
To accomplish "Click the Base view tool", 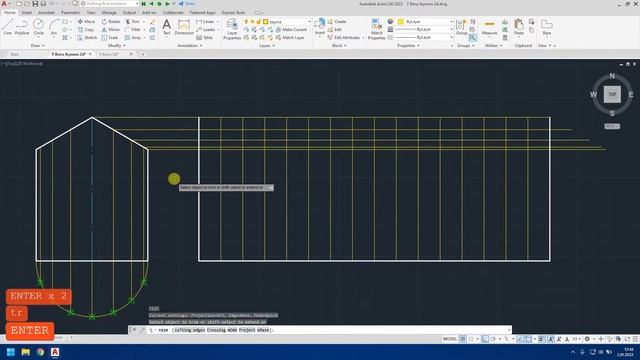I will [x=547, y=27].
